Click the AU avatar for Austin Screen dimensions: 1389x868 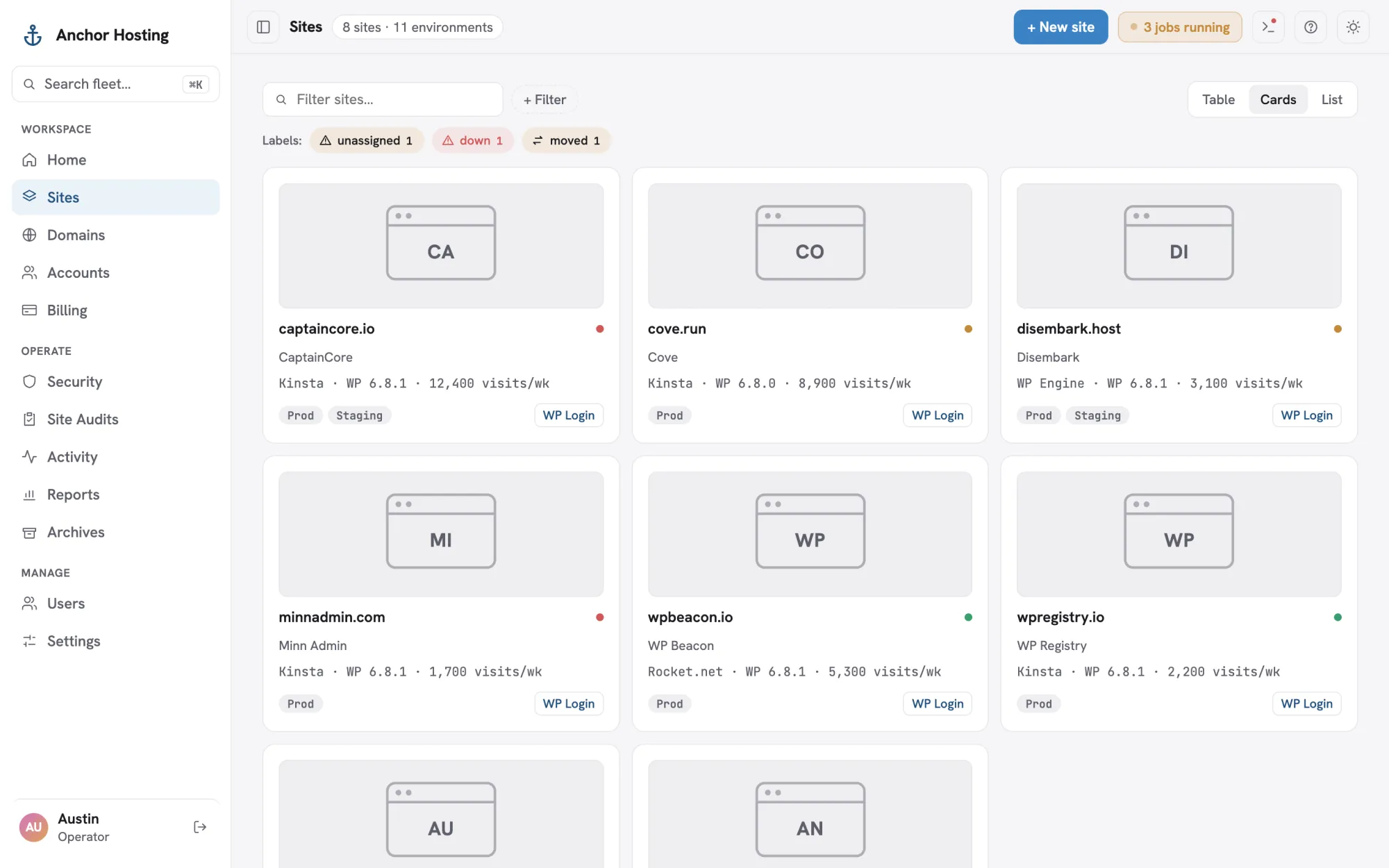(x=34, y=827)
